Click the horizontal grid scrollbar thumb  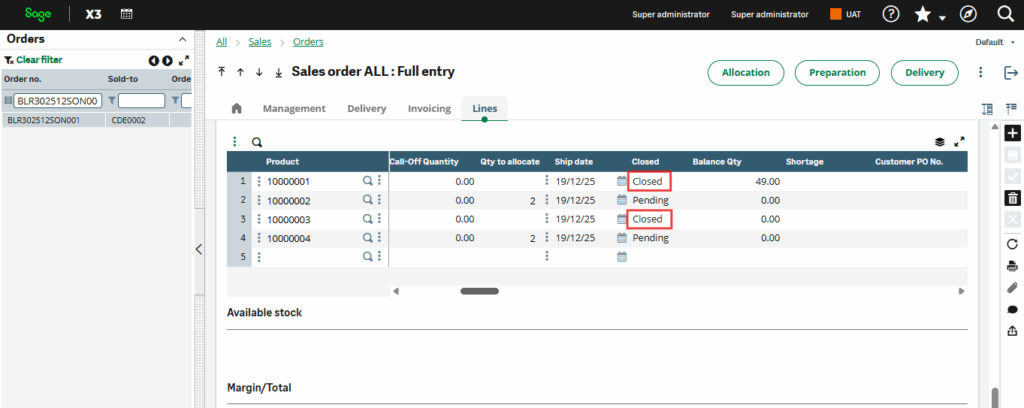tap(479, 291)
